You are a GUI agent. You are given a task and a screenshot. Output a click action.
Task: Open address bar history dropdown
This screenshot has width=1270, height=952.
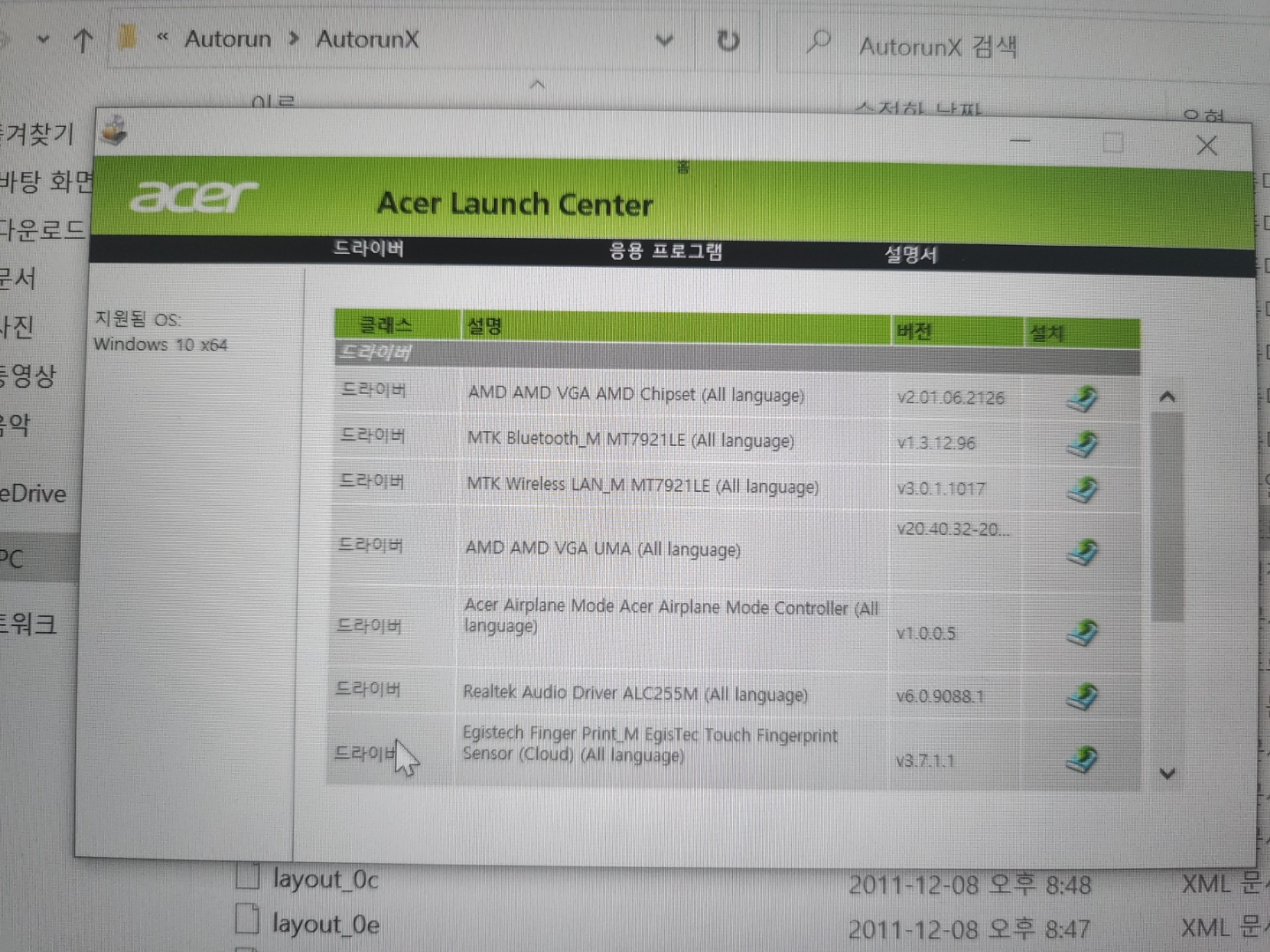[665, 41]
